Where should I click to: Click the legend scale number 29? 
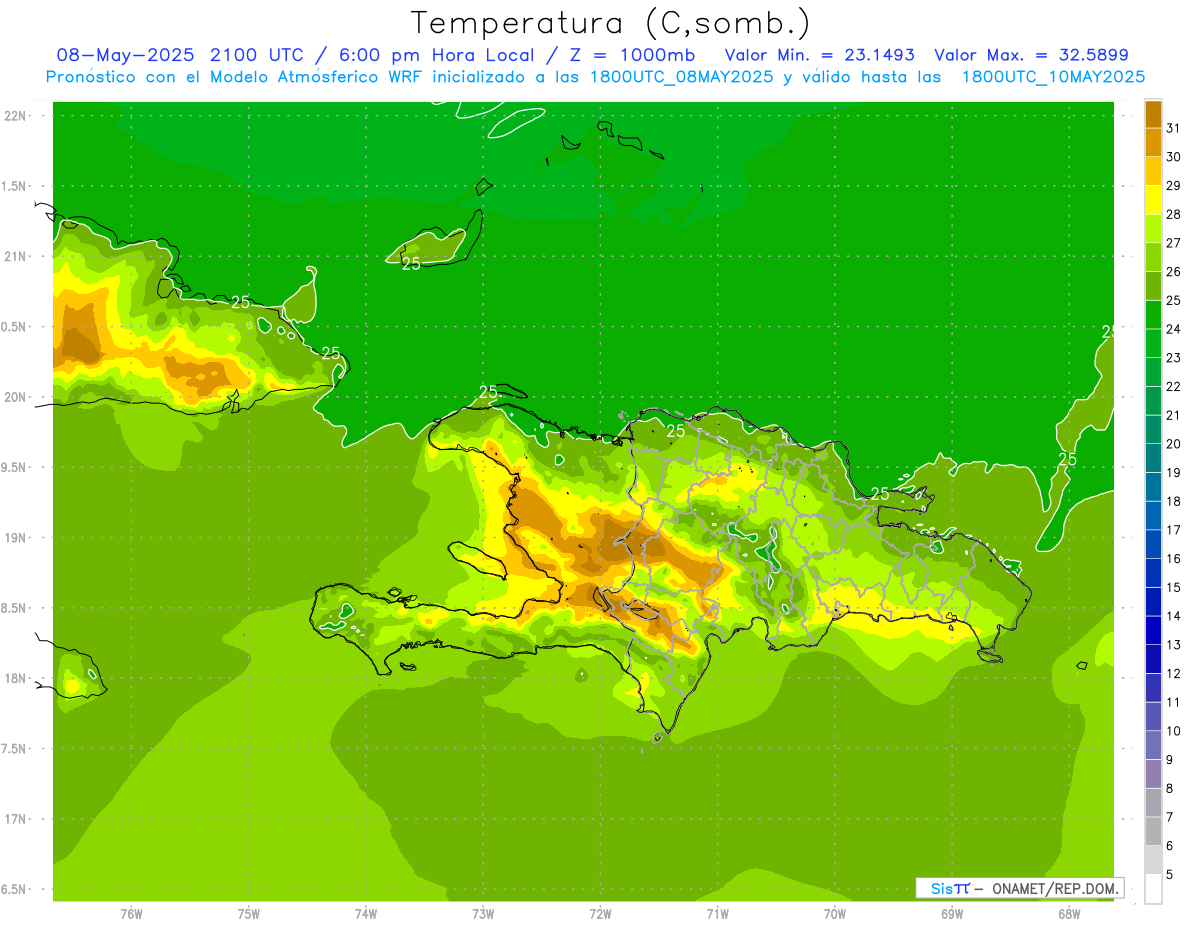pos(1173,186)
